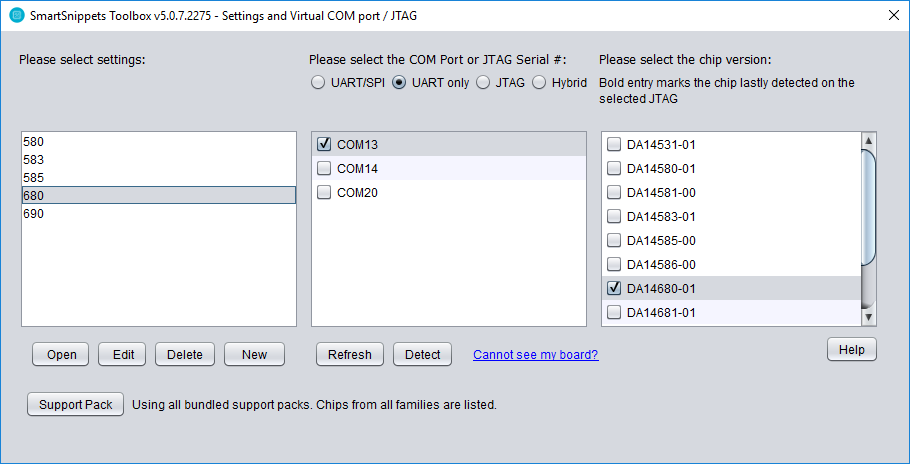910x464 pixels.
Task: Select the 580 settings entry
Action: pyautogui.click(x=158, y=142)
